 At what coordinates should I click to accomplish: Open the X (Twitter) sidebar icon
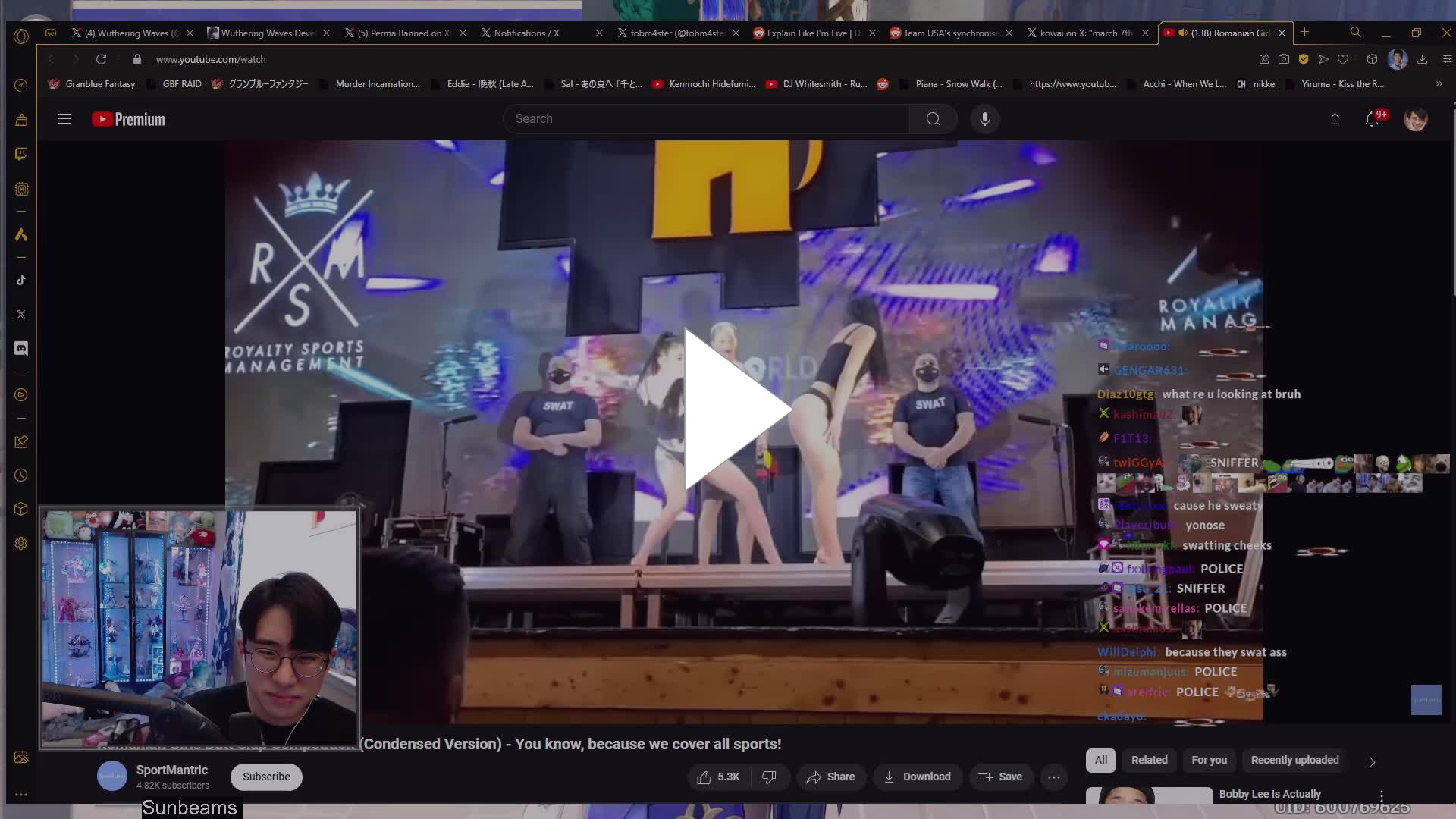tap(22, 315)
